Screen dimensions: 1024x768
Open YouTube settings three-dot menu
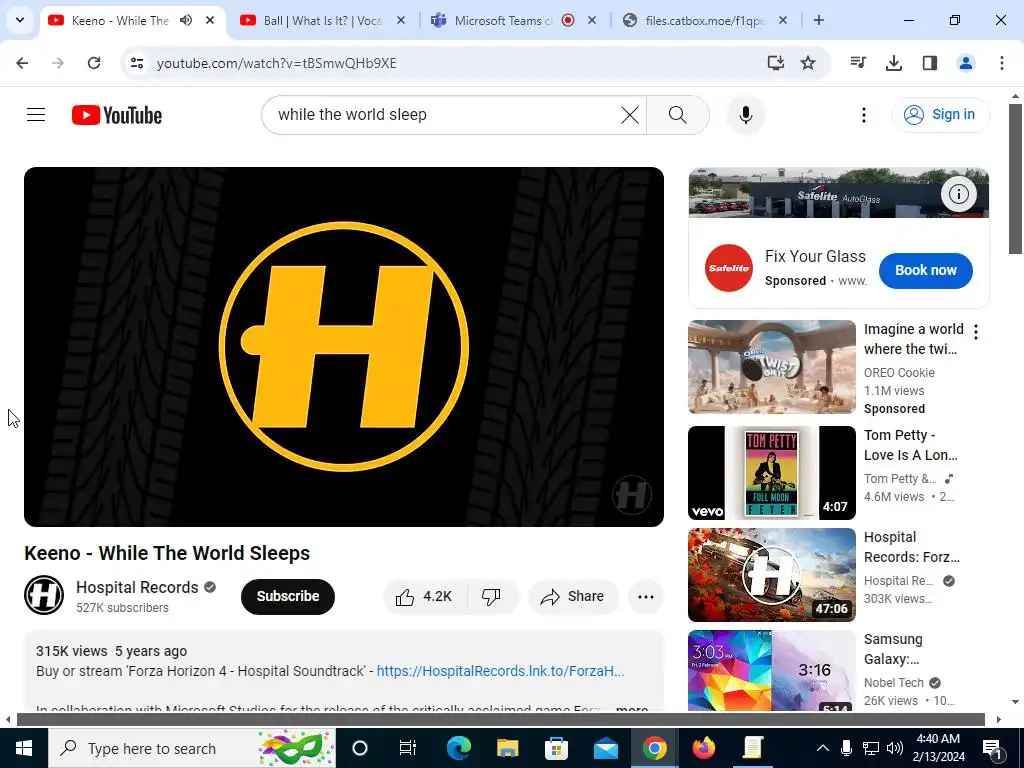863,115
